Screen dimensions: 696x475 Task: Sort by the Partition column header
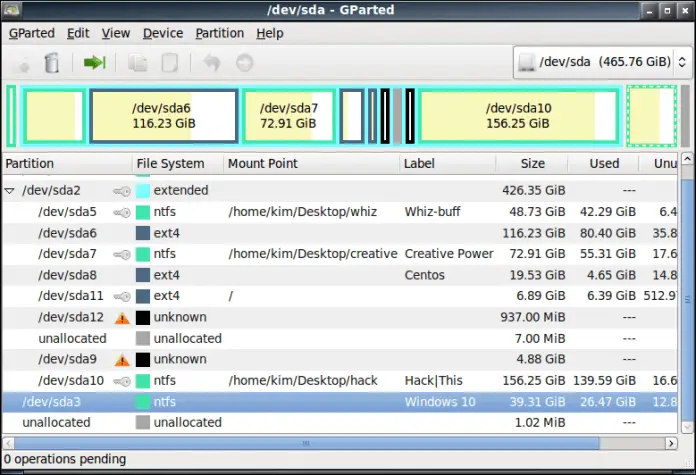tap(67, 163)
